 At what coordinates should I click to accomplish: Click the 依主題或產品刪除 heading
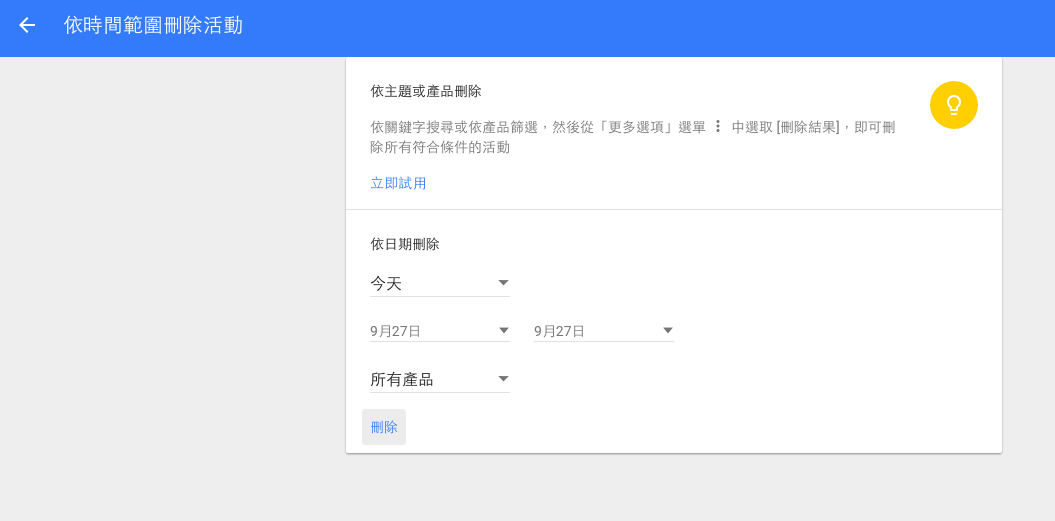point(425,91)
